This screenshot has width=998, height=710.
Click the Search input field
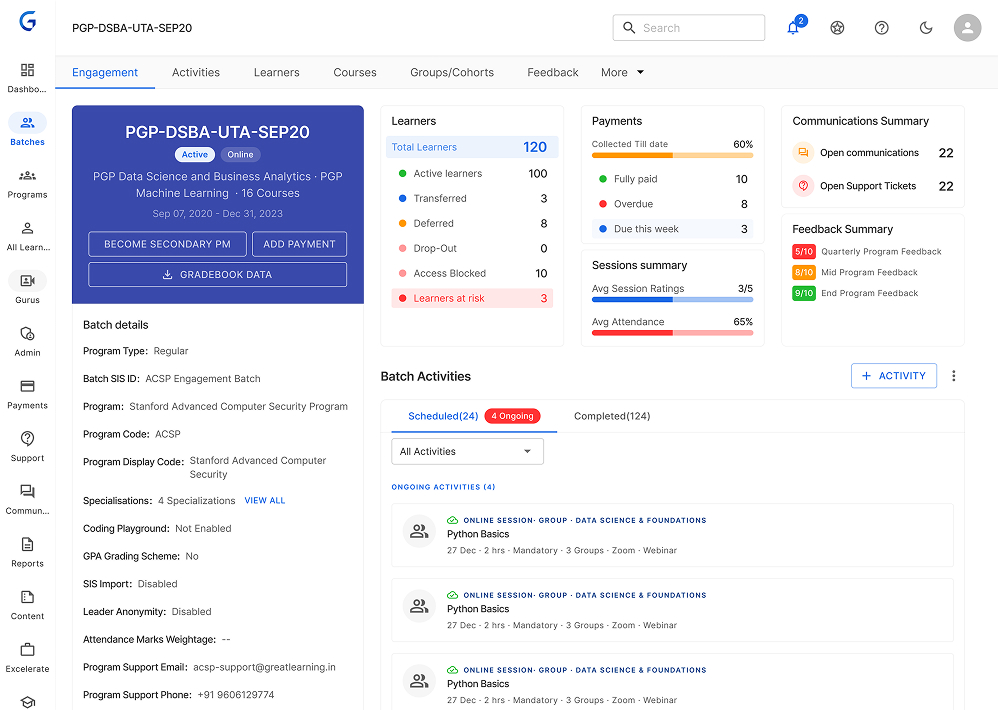point(689,28)
